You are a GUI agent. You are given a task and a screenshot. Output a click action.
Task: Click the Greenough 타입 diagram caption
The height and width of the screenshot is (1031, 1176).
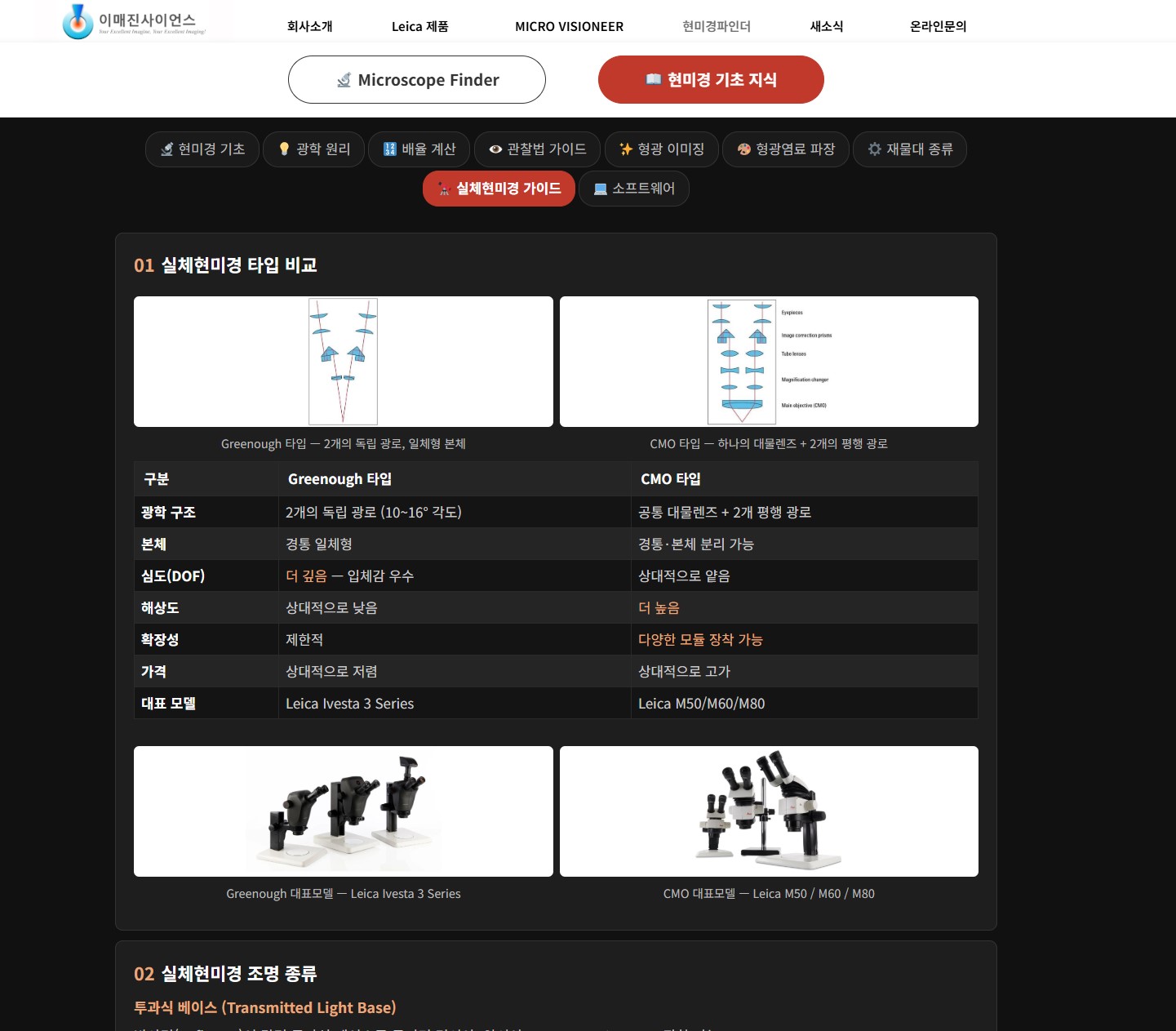(344, 444)
